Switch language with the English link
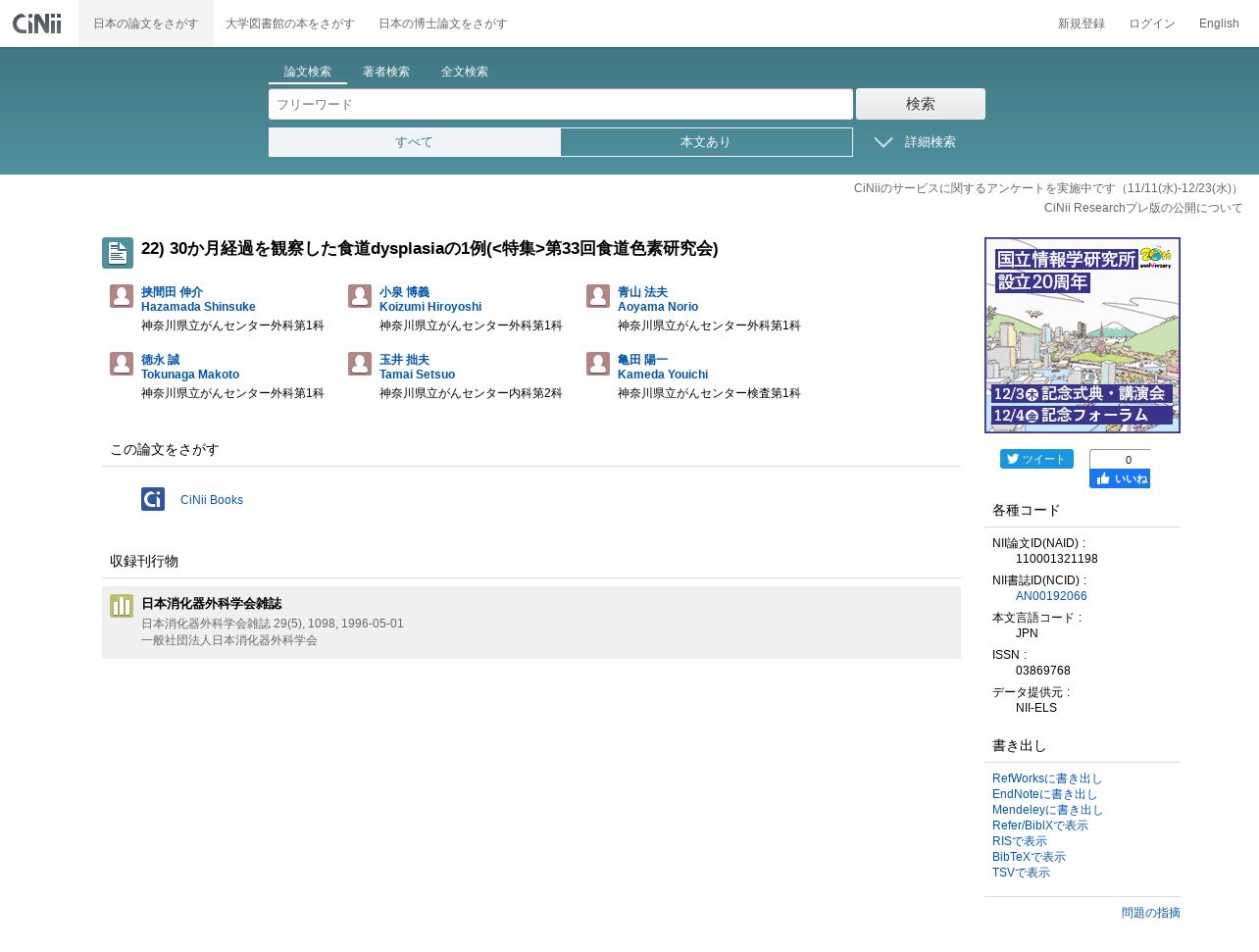 [1219, 24]
